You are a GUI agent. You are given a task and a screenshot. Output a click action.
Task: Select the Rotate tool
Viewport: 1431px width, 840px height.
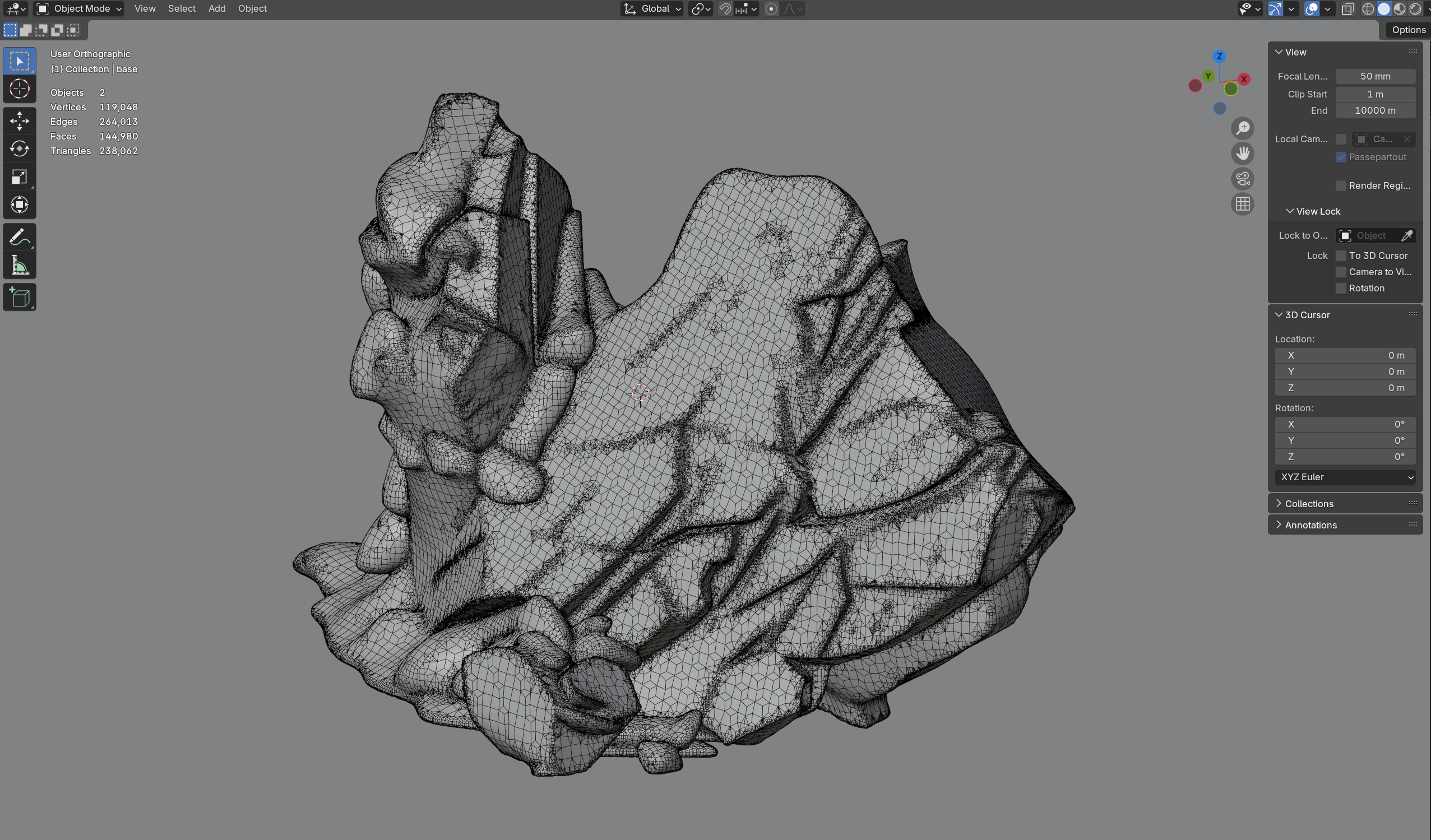click(x=19, y=148)
